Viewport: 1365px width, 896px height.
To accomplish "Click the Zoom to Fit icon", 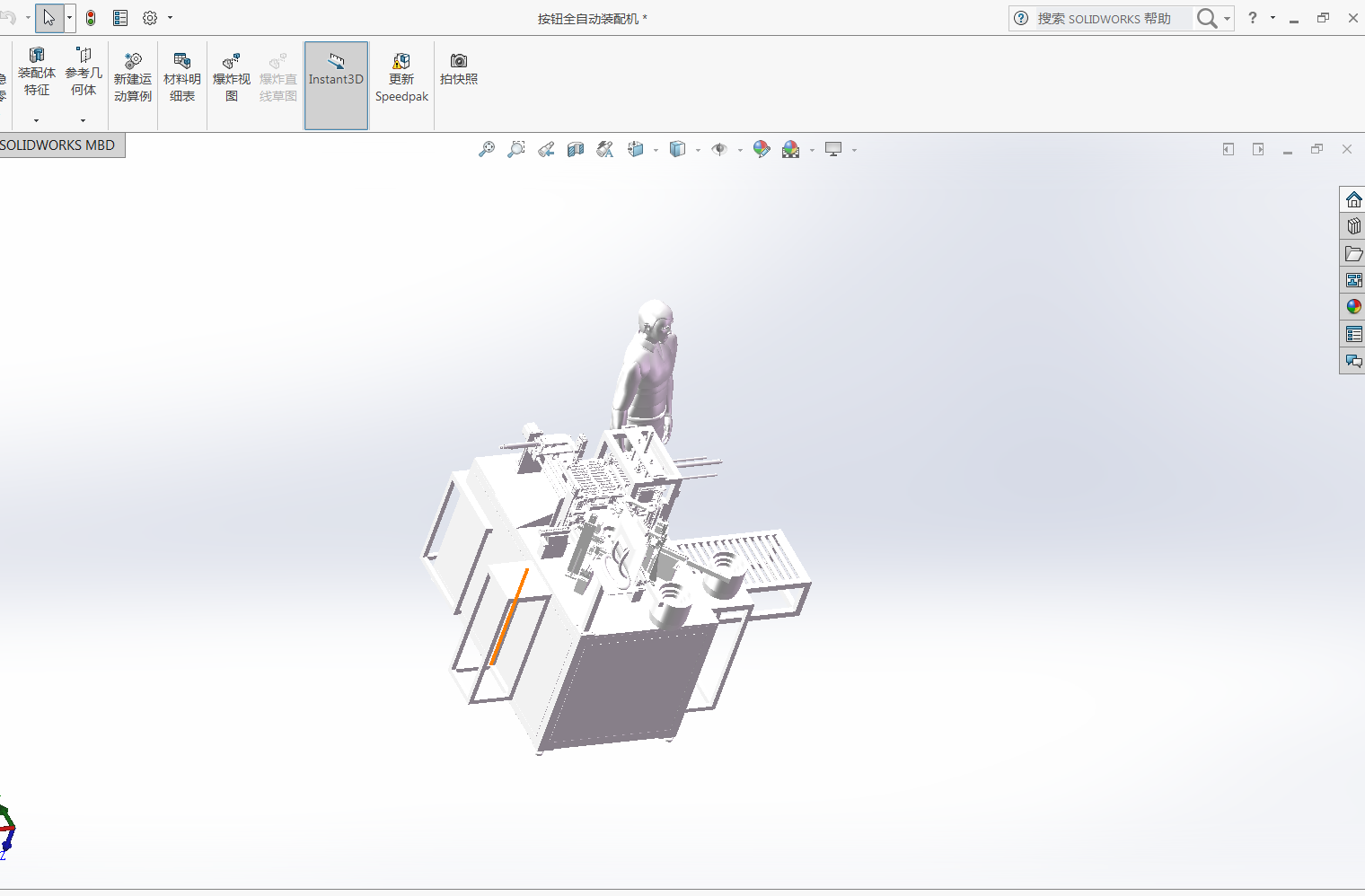I will [487, 149].
